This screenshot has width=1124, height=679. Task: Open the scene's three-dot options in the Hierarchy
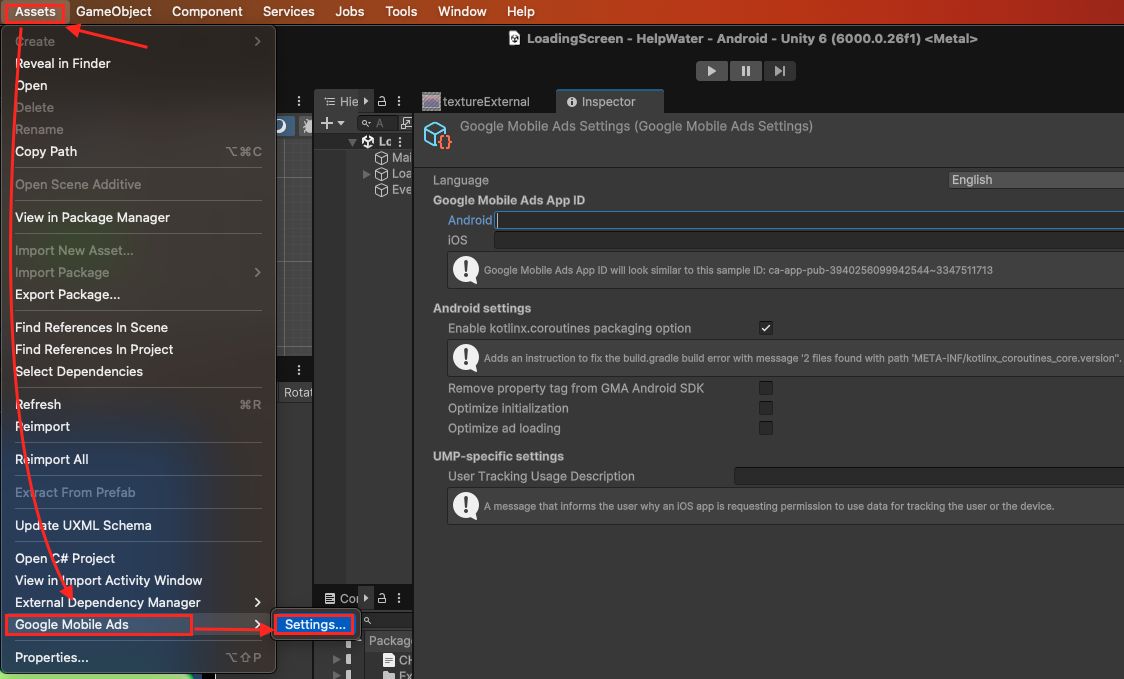(x=400, y=142)
